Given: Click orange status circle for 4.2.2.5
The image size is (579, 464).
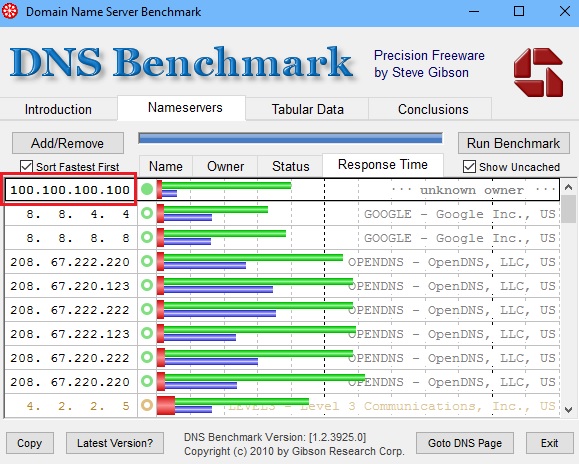Looking at the screenshot, I should (x=147, y=405).
